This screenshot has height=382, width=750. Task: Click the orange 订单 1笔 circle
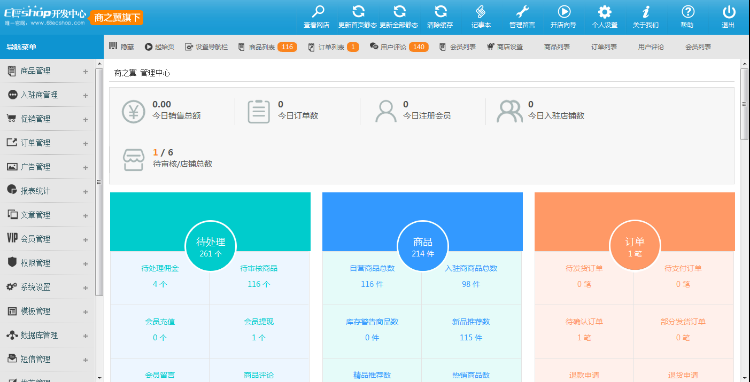pos(635,246)
